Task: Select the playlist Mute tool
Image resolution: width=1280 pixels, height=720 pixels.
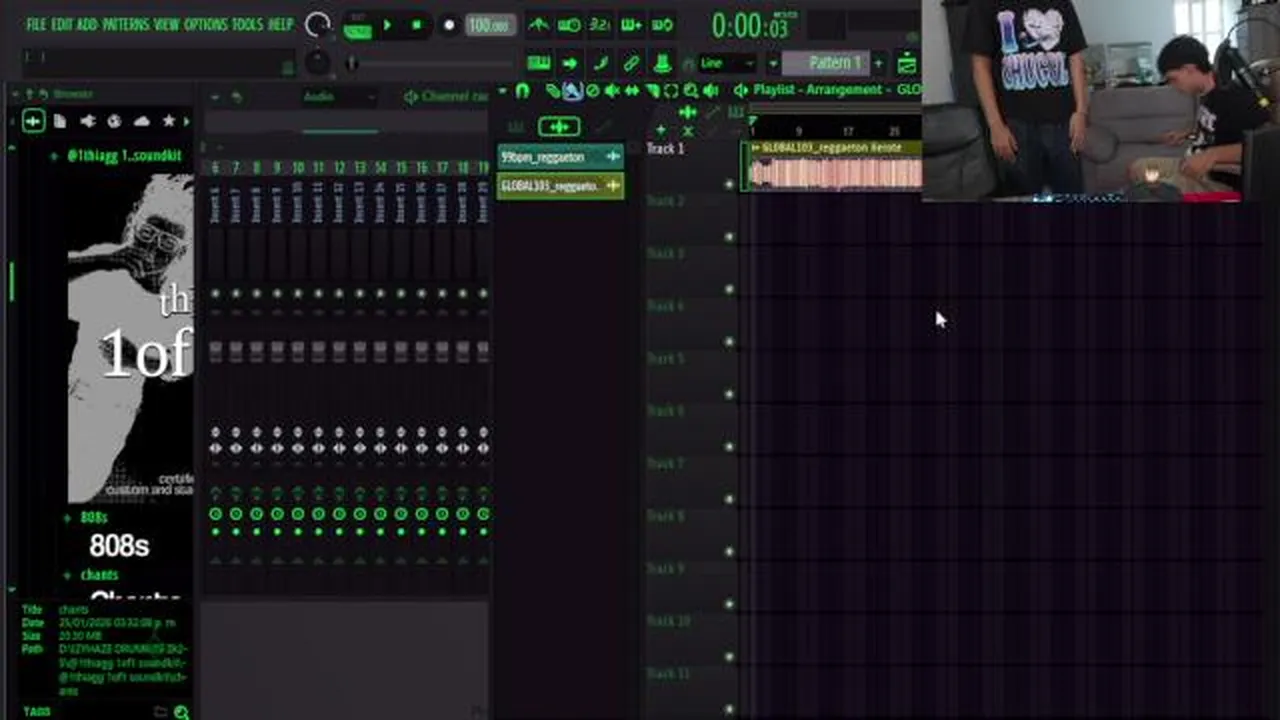Action: coord(611,91)
